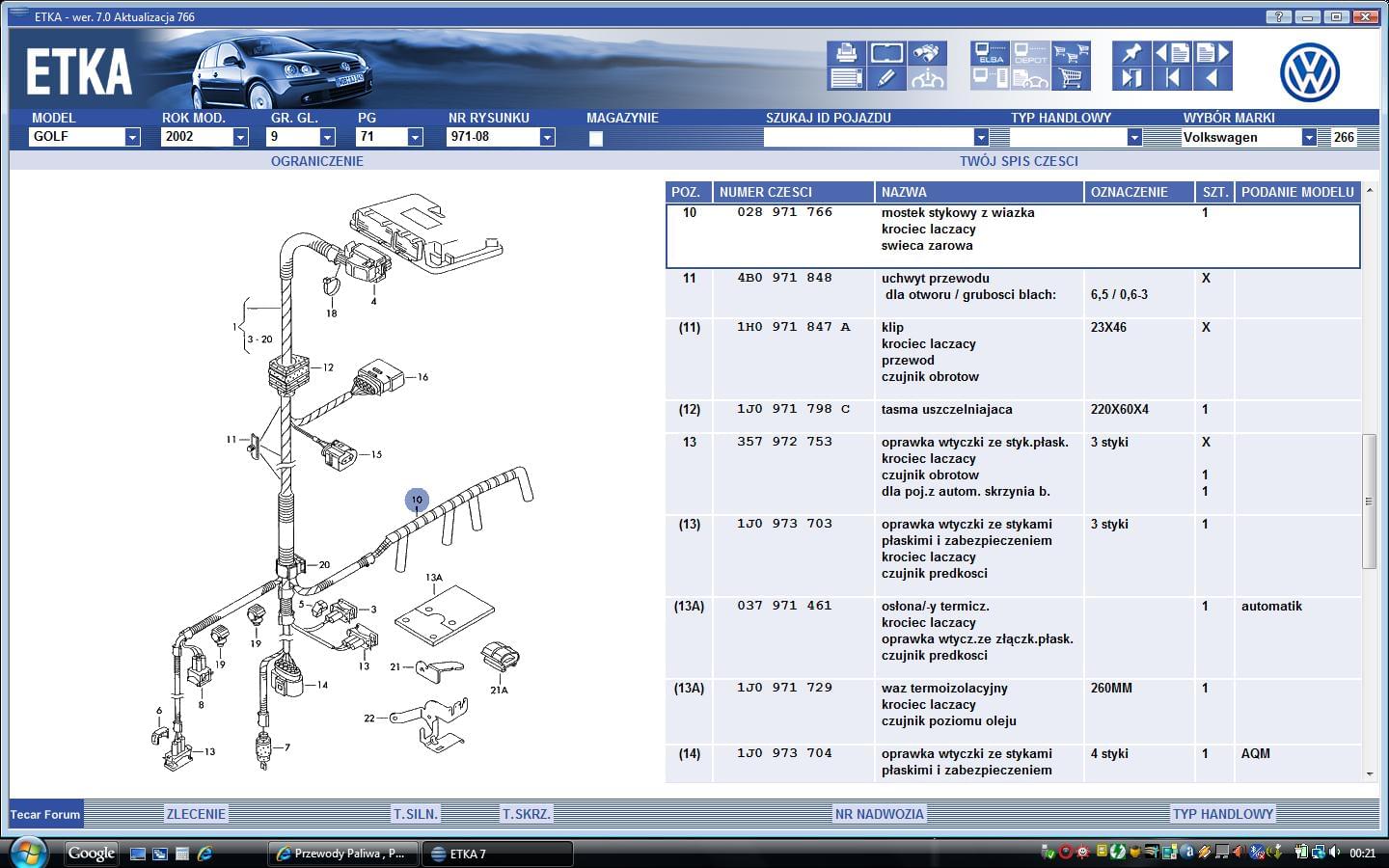Select part row 1J0 971 798 C
The height and width of the screenshot is (868, 1389).
tap(1013, 417)
